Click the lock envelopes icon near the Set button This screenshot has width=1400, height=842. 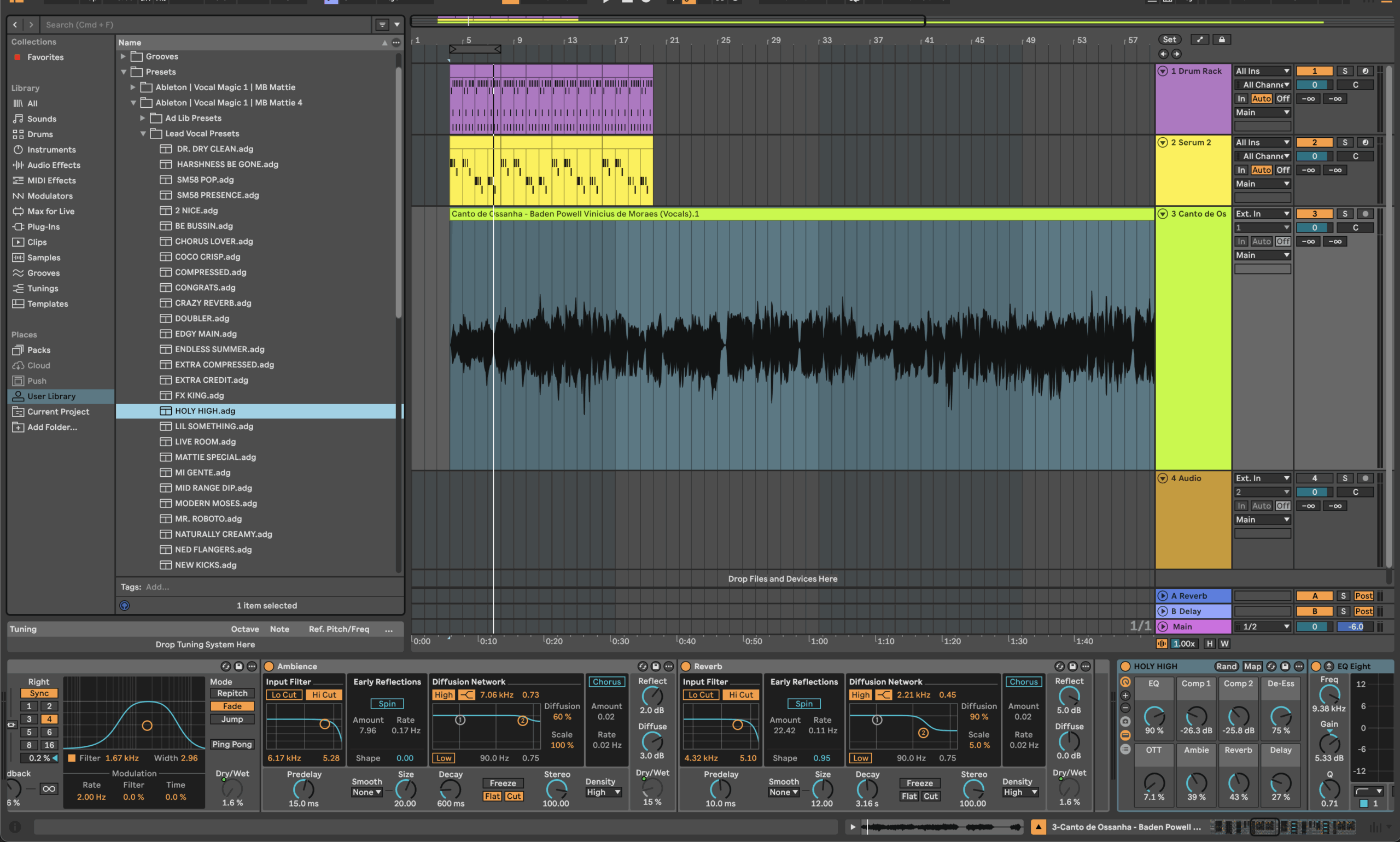pos(1222,39)
